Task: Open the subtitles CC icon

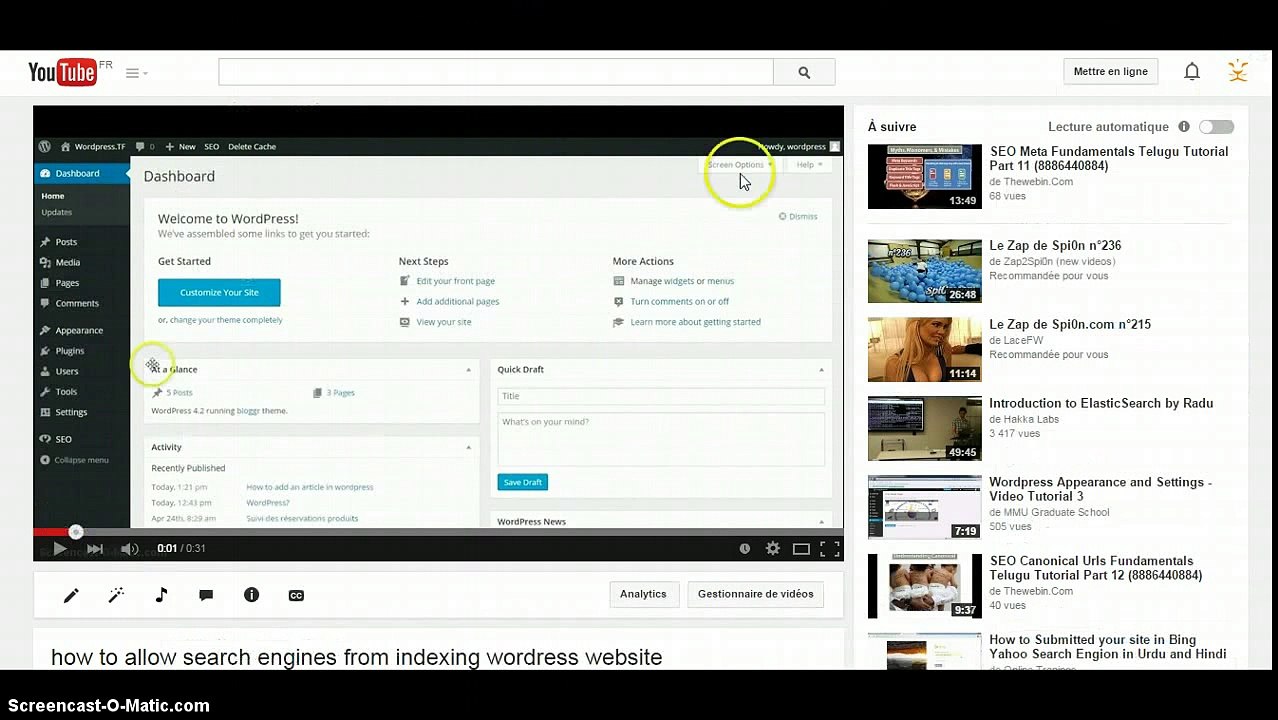Action: pyautogui.click(x=296, y=595)
